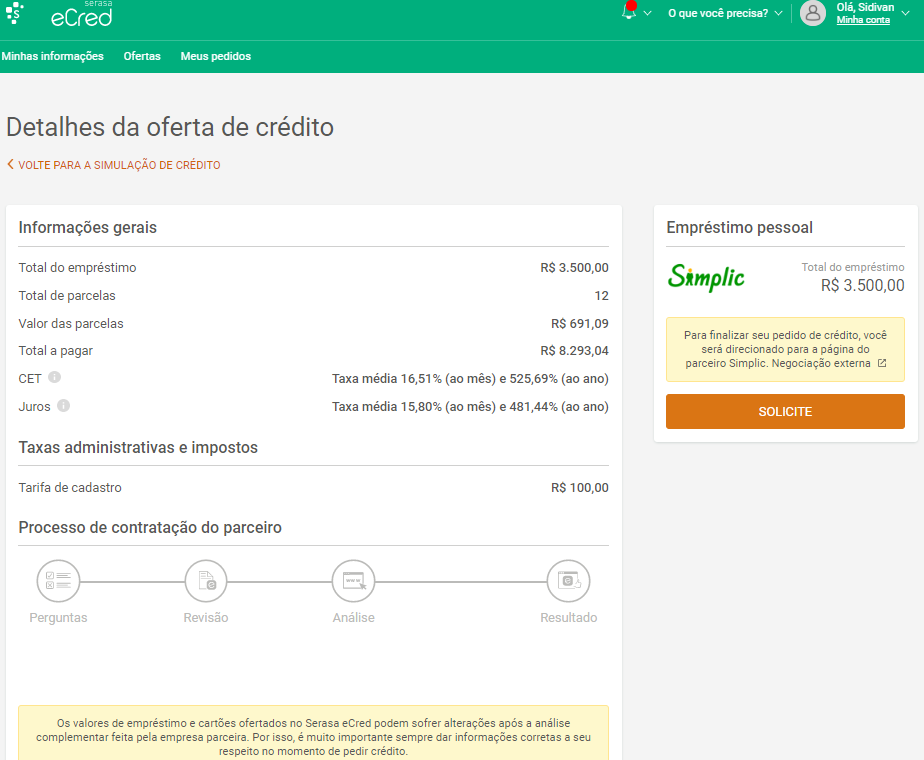Click the greeting Olá, Sidivan
Viewport: 924px width, 760px height.
865,7
